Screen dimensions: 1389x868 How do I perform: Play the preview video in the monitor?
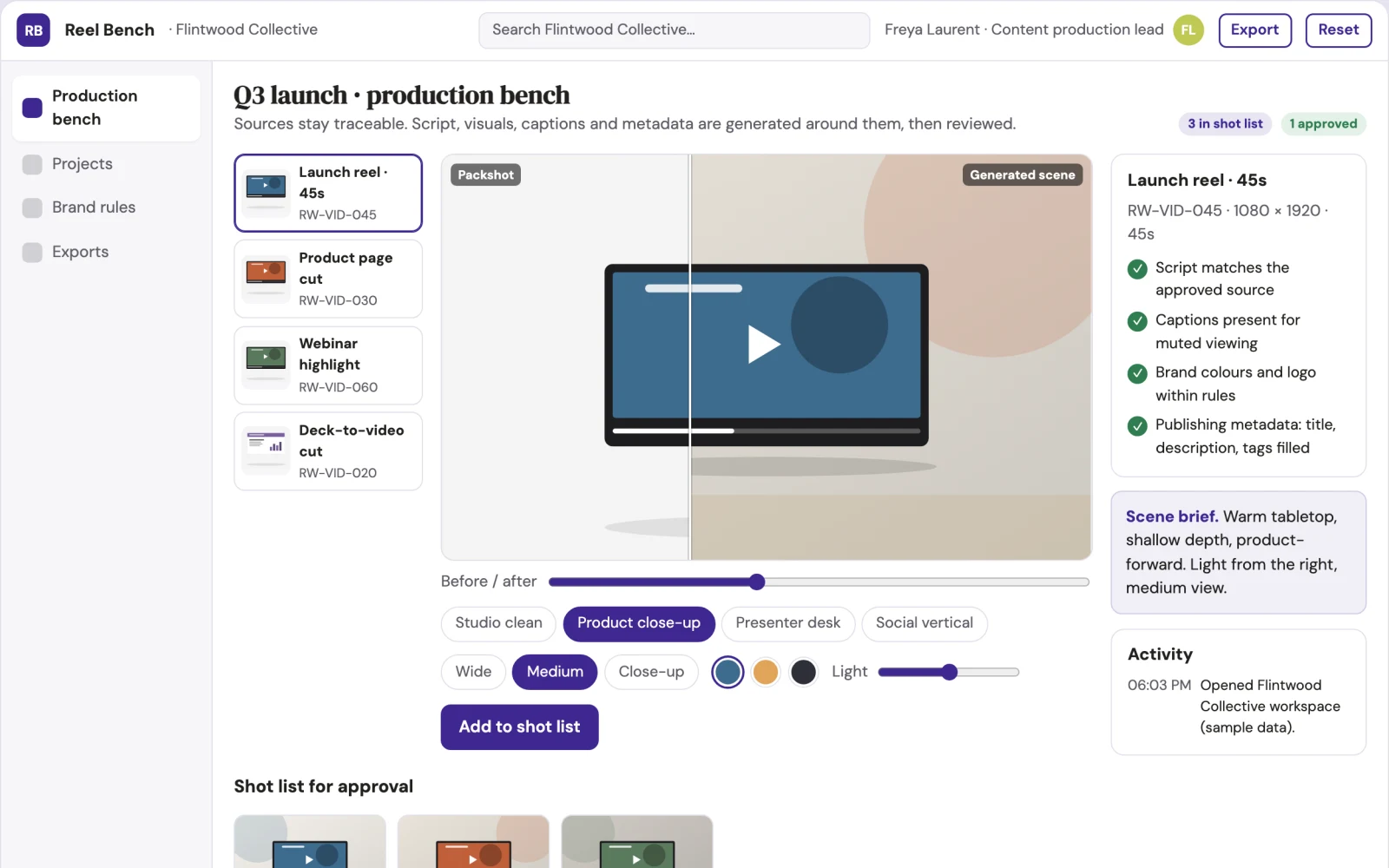[x=764, y=344]
